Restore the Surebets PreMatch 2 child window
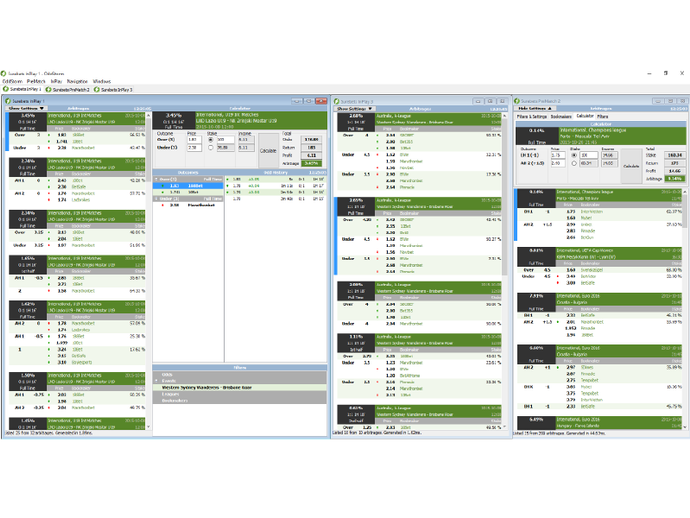 [x=671, y=101]
